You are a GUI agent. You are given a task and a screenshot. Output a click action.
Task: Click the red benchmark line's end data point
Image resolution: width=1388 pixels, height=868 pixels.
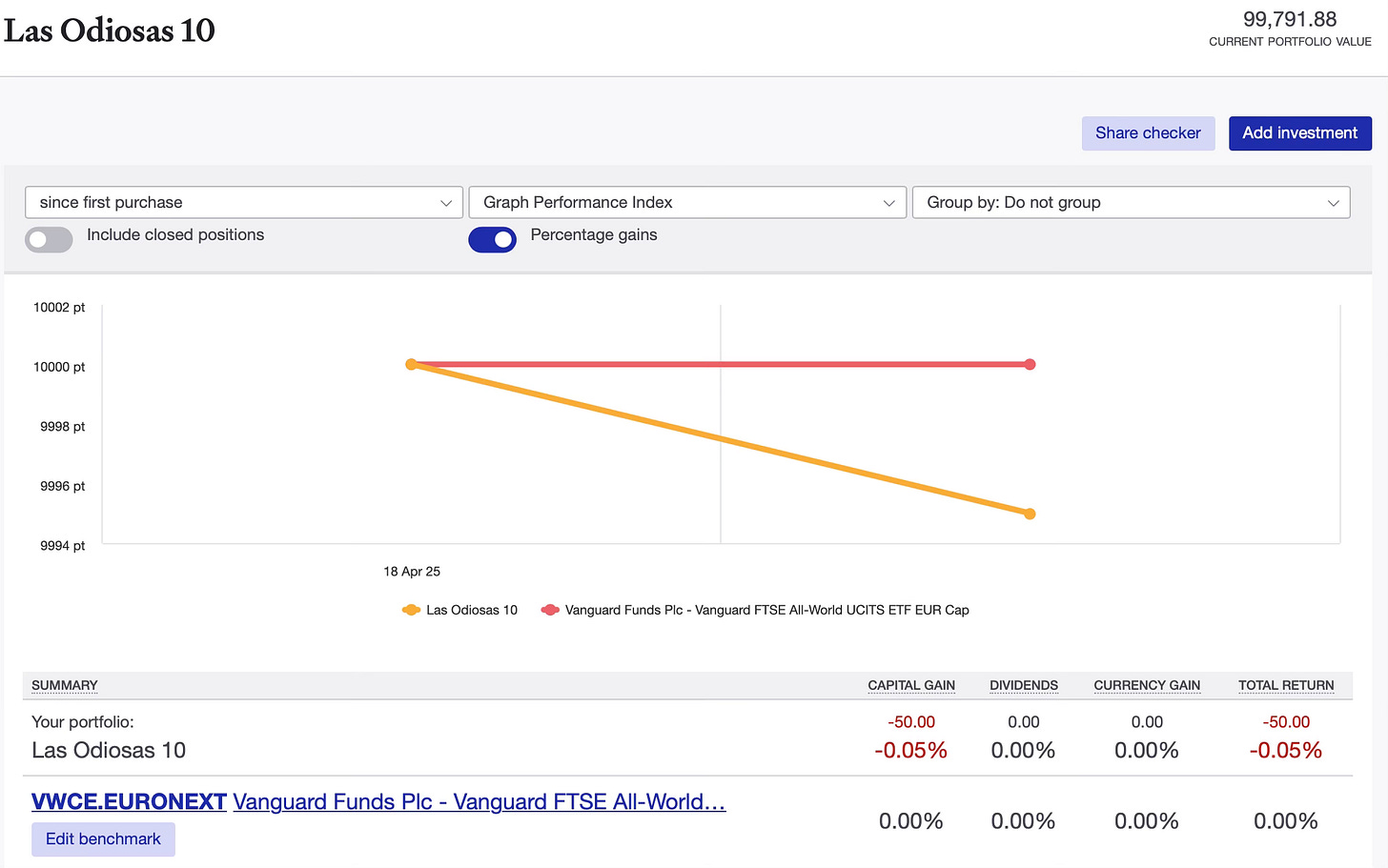click(x=1030, y=364)
